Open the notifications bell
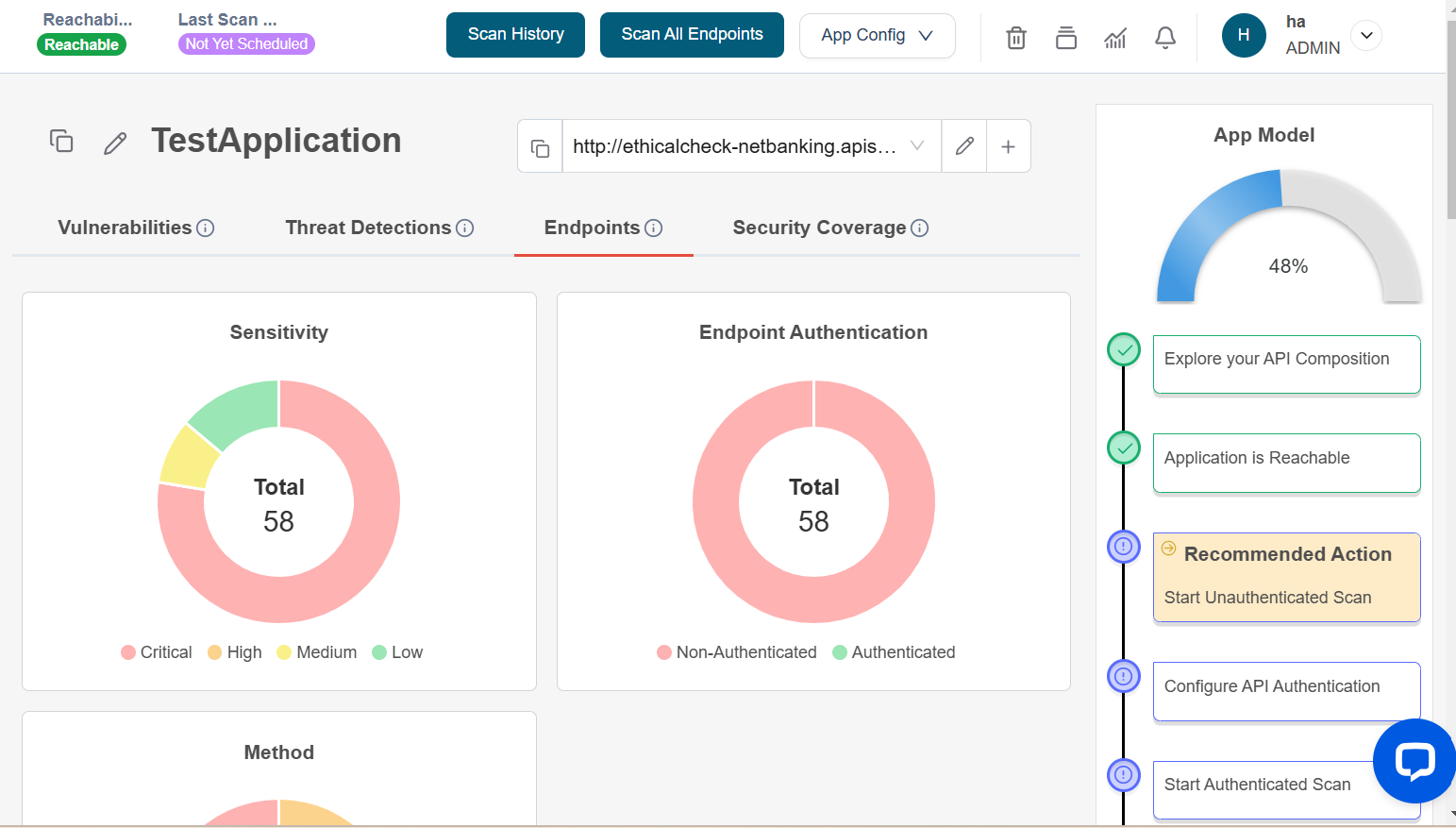The width and height of the screenshot is (1456, 828). [x=1165, y=38]
